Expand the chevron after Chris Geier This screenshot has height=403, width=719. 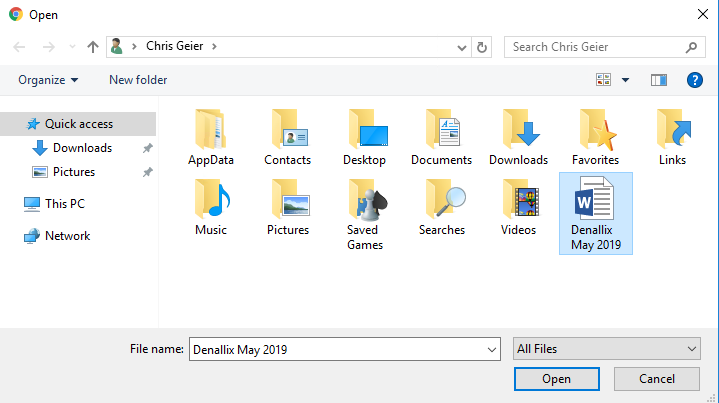(x=214, y=46)
